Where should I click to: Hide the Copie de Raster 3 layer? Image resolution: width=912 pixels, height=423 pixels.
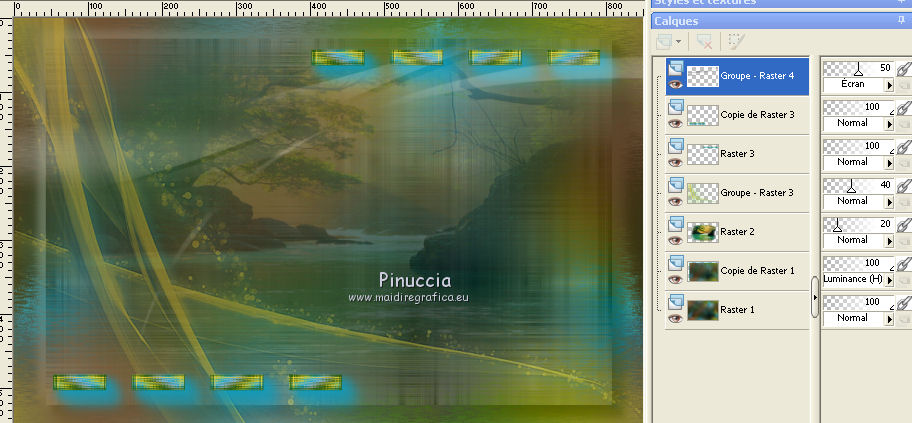675,123
